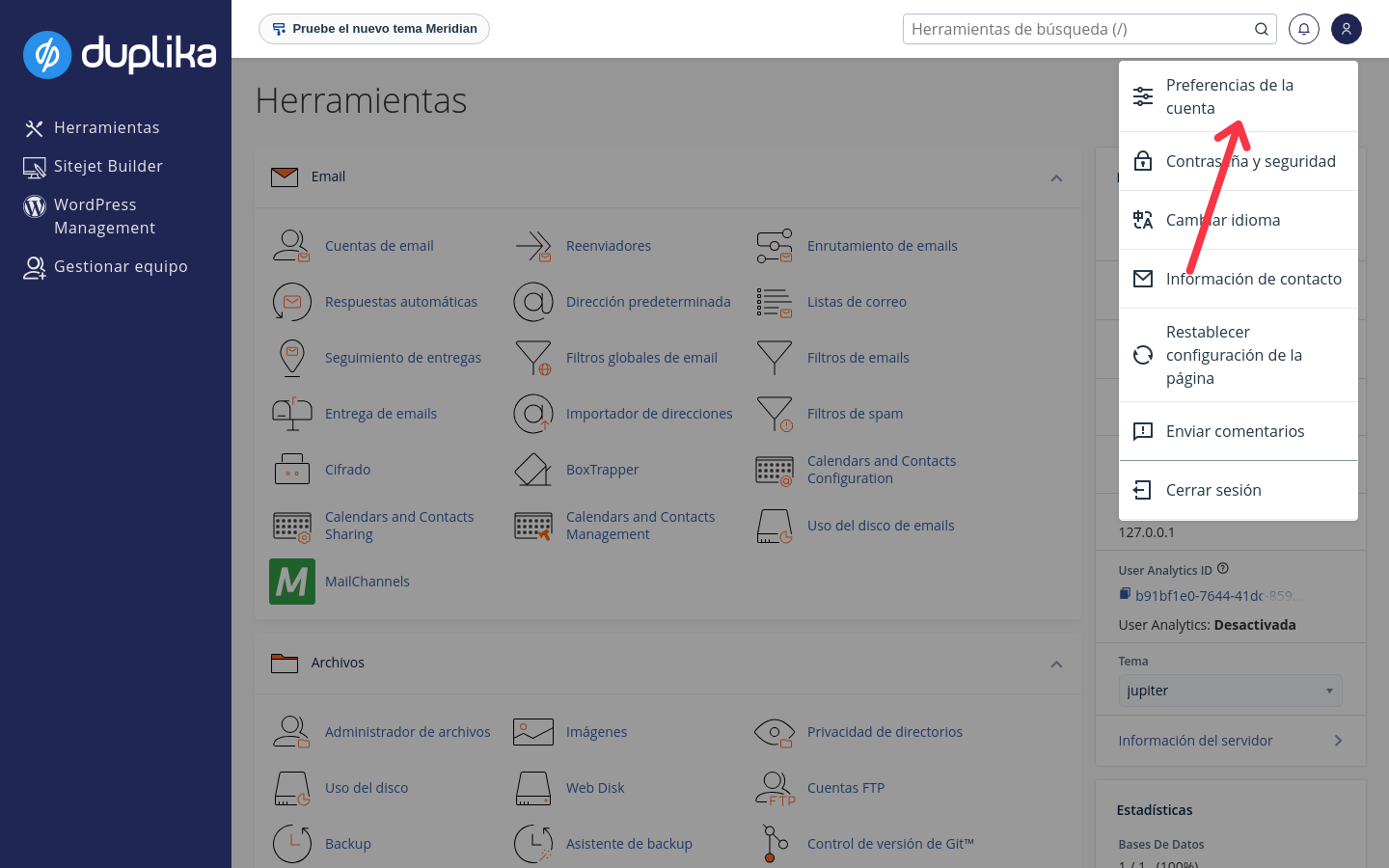Open the BoxTrapper icon
Screen dimensions: 1389x868
point(532,470)
